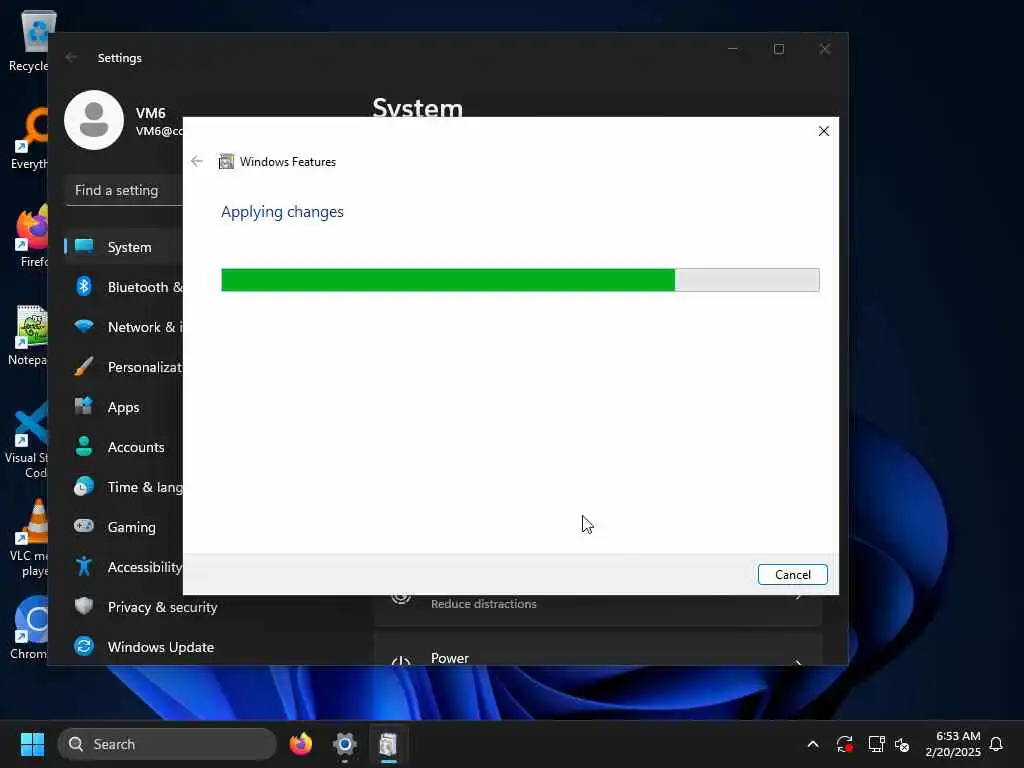Select the Chrome desktop shortcut
Viewport: 1024px width, 768px height.
[29, 628]
